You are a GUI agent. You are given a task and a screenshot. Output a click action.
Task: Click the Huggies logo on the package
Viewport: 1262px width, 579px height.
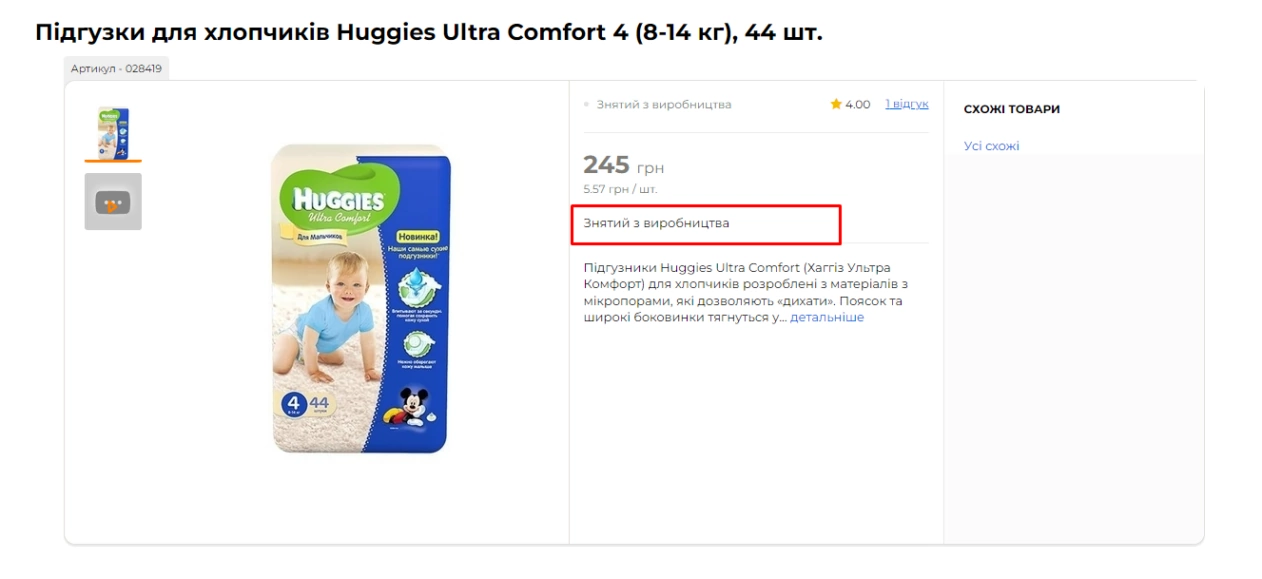[x=337, y=194]
